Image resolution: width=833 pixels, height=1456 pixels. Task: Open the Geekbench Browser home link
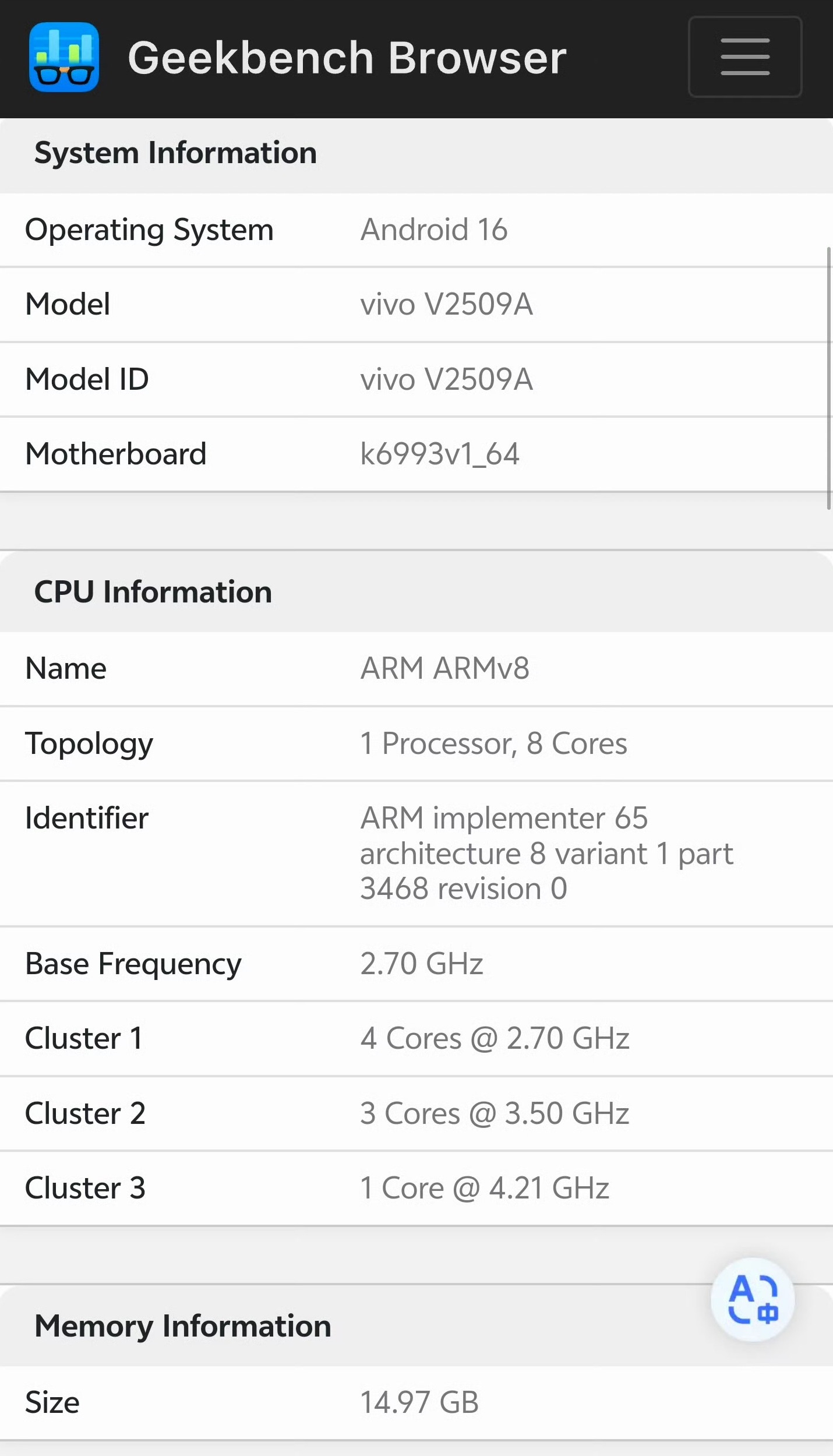tap(347, 58)
